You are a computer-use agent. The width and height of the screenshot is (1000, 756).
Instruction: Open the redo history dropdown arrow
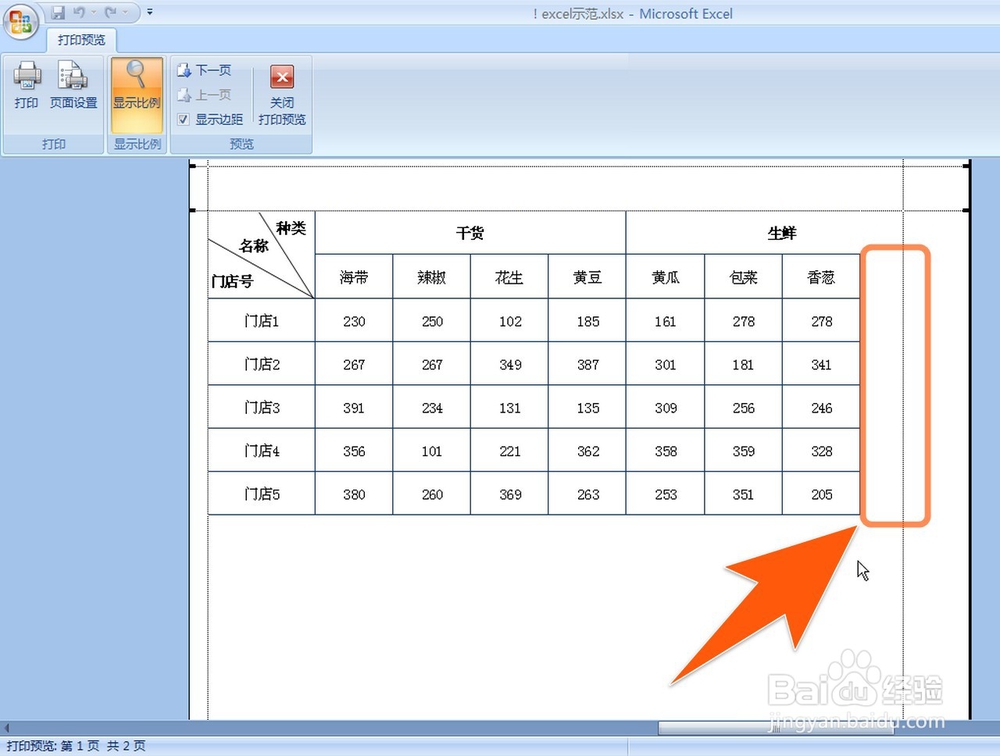coord(125,12)
